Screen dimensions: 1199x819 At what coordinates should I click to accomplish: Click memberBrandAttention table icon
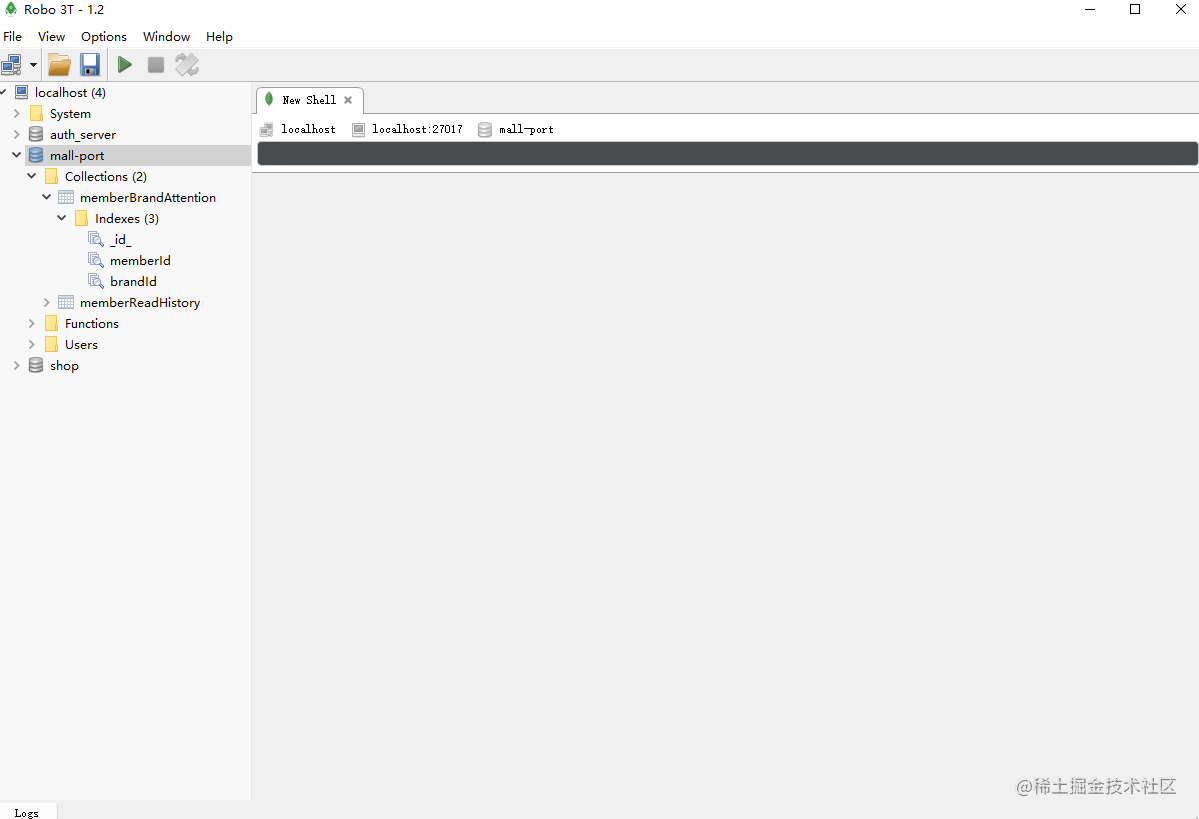[x=67, y=197]
